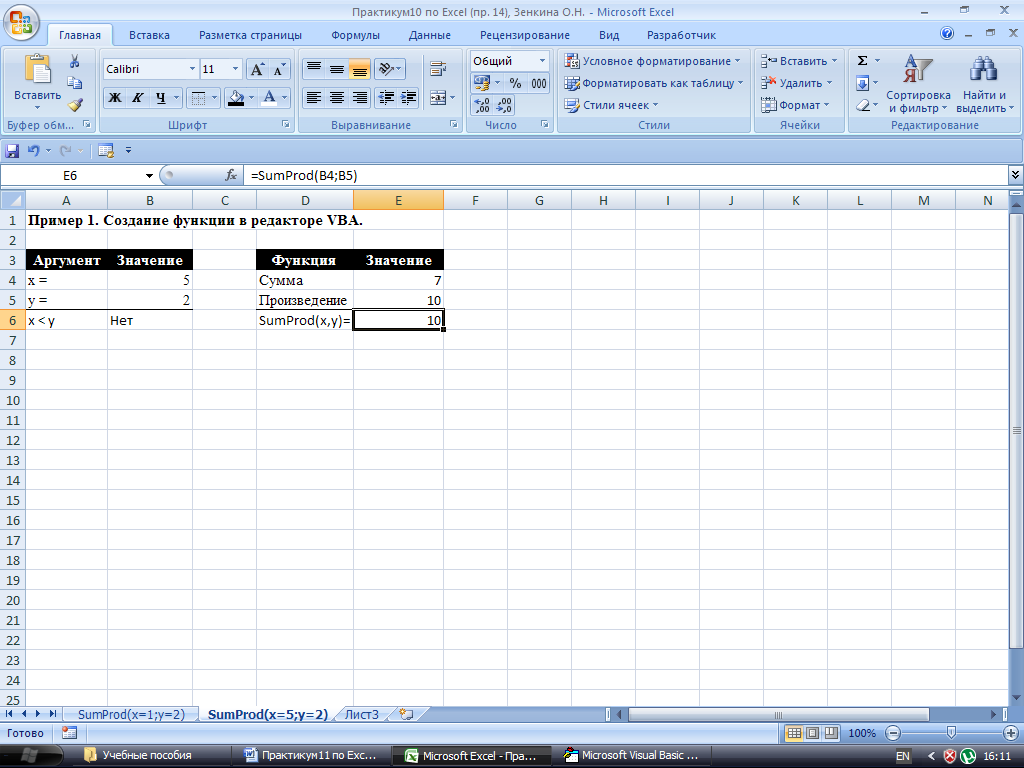
Task: Click the large Вставить paste icon
Action: pos(37,69)
